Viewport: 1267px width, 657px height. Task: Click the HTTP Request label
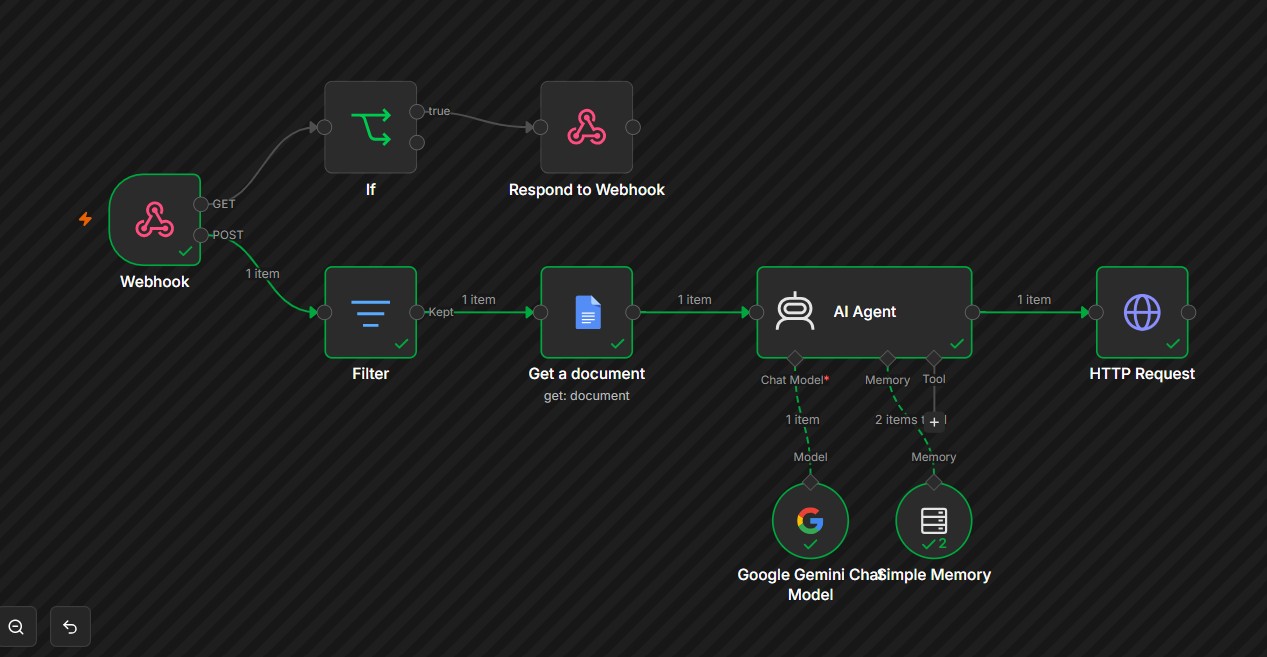(1142, 374)
